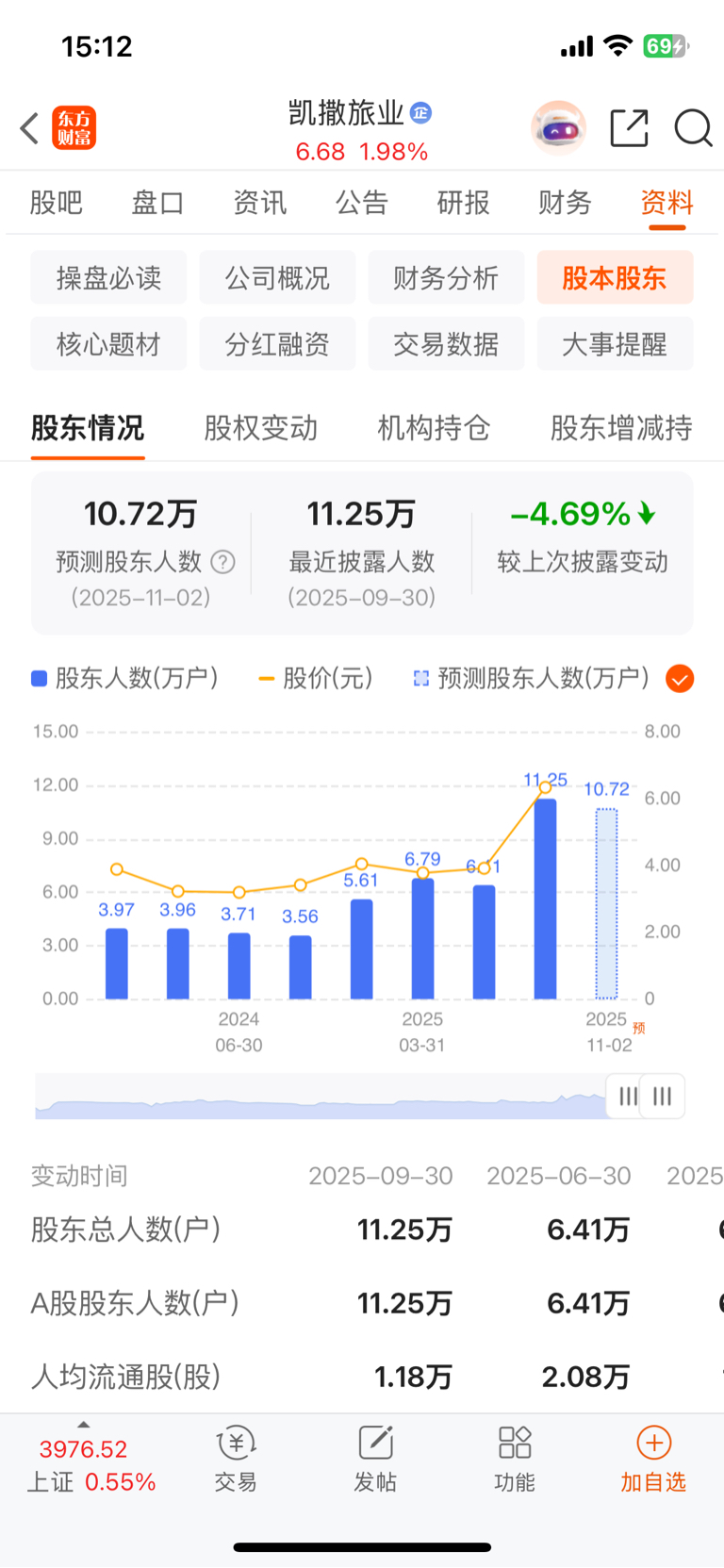Screen dimensions: 724x1568
Task: Tap the Wi-Fi indicator in status bar
Action: (618, 45)
